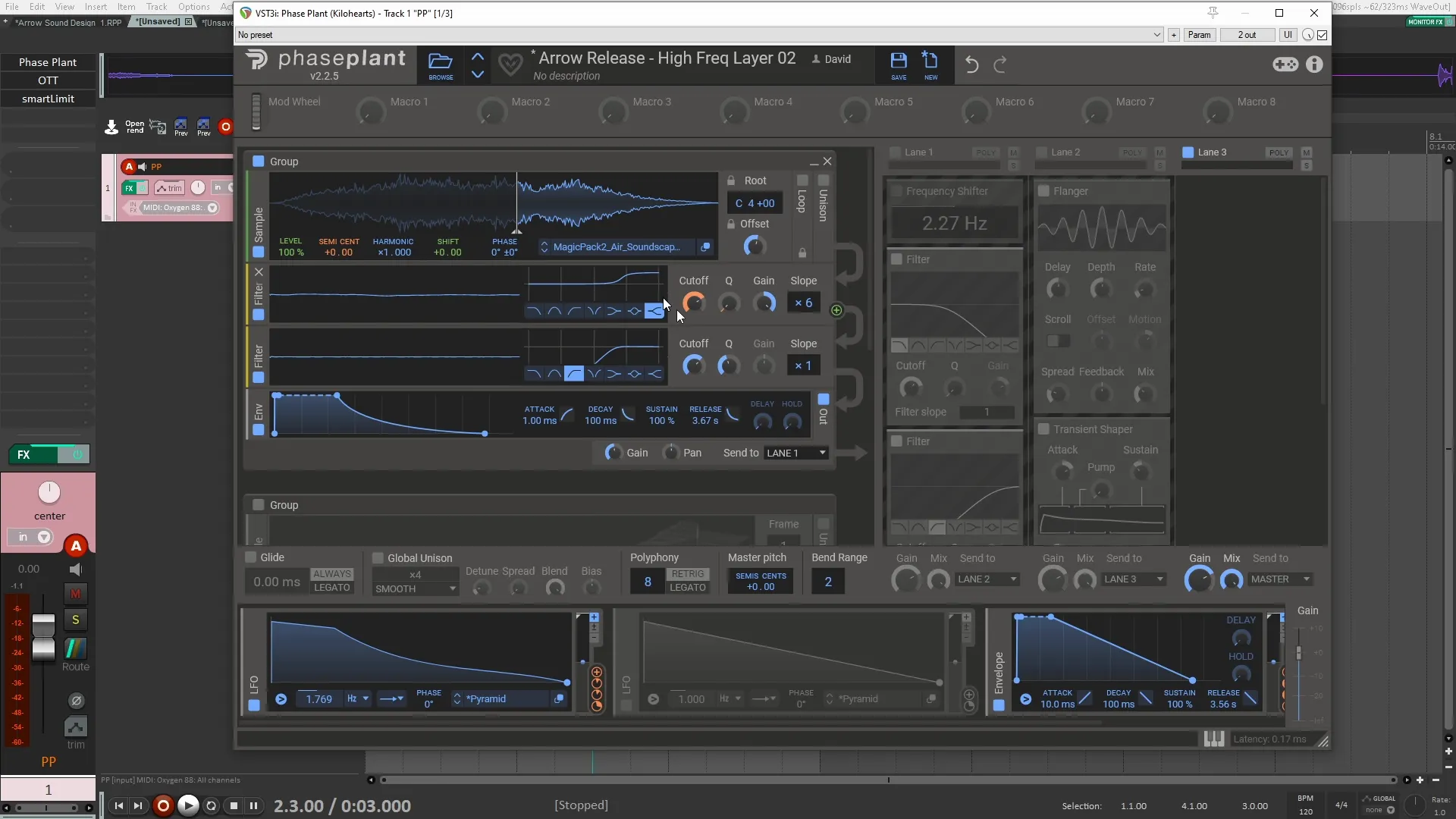Open the Phase Plant info icon
The image size is (1456, 819).
(1314, 64)
